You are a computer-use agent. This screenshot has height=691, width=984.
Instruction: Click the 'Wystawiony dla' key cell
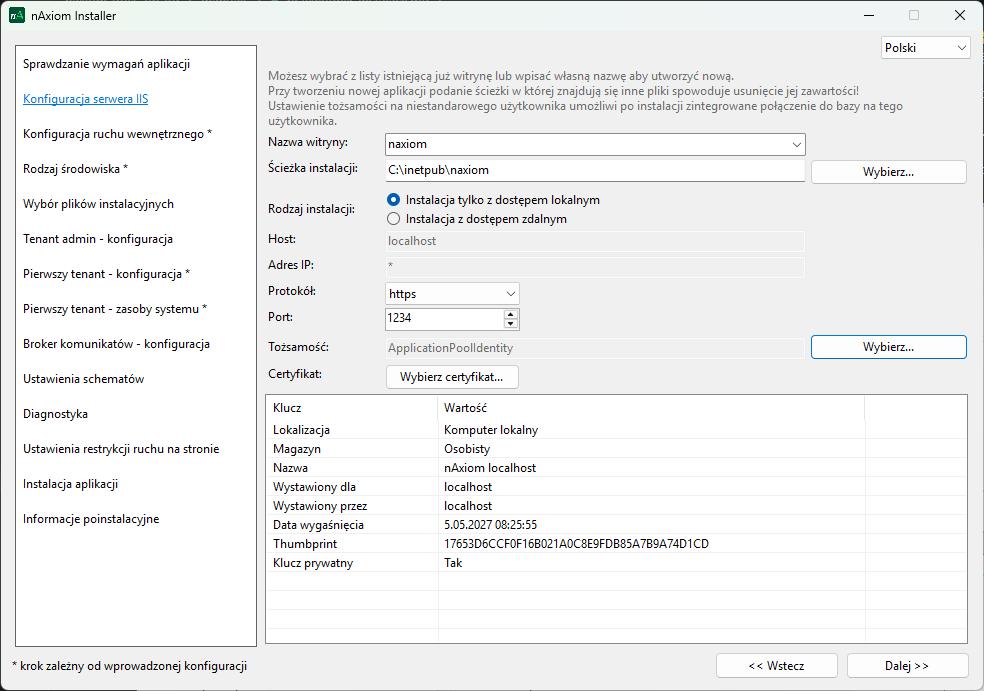314,487
